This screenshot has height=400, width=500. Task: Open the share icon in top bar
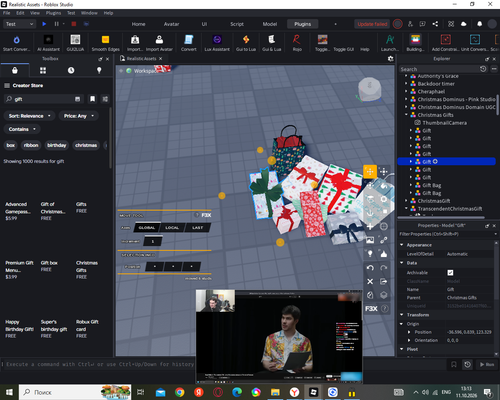pos(435,24)
